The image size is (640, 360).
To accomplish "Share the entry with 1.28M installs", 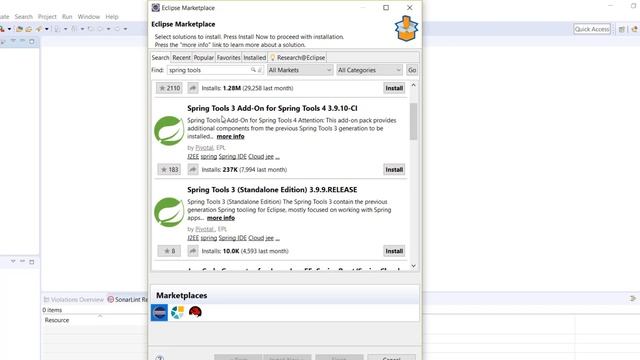I will coord(193,88).
